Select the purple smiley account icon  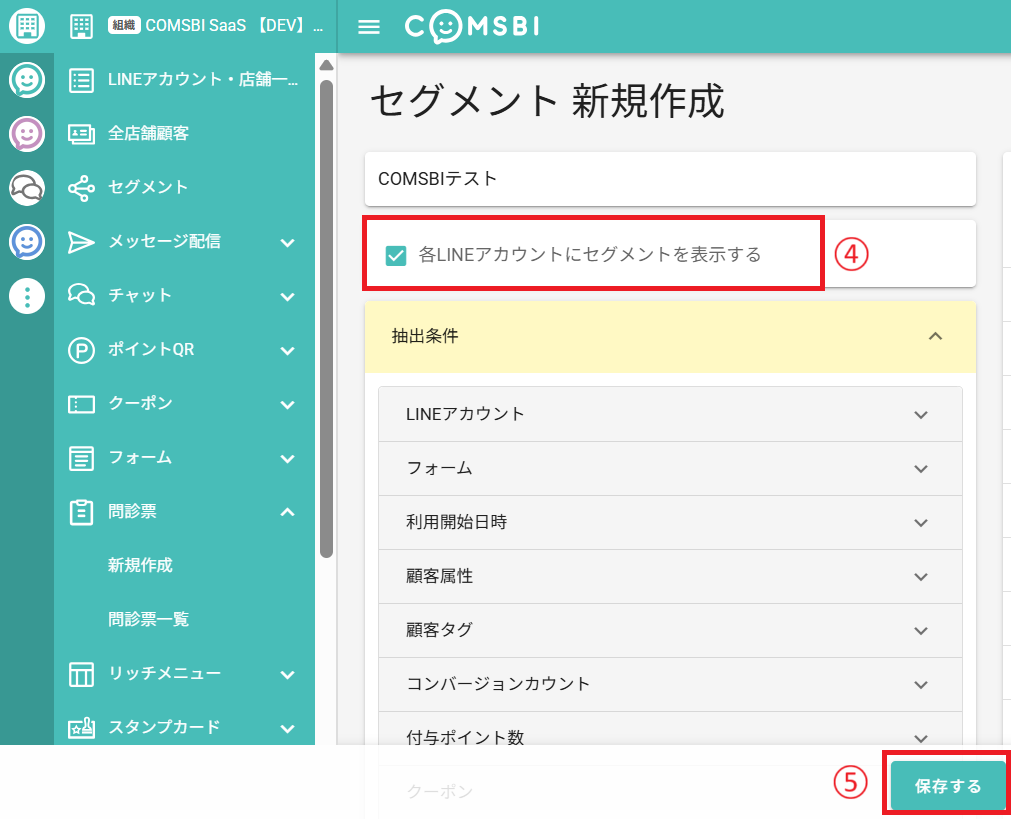point(27,134)
